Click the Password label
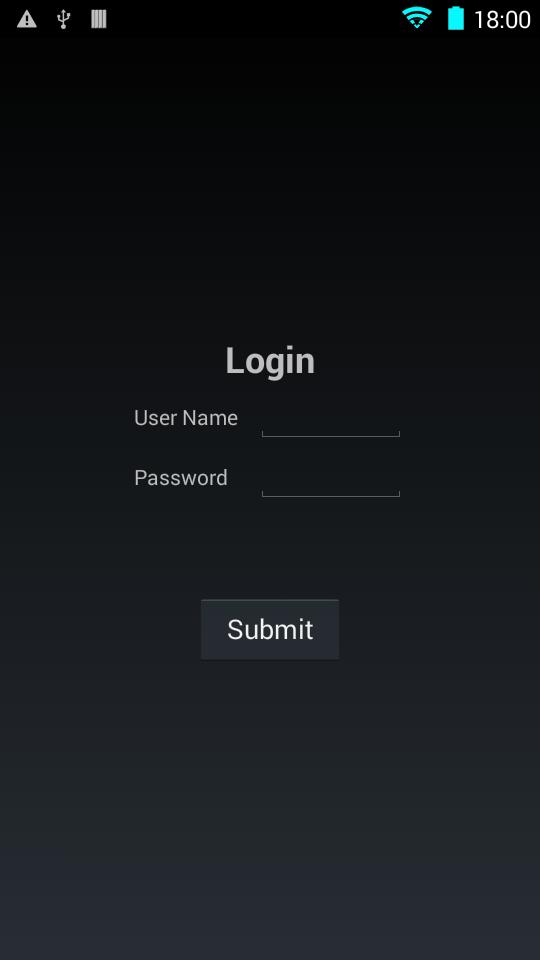 [181, 478]
